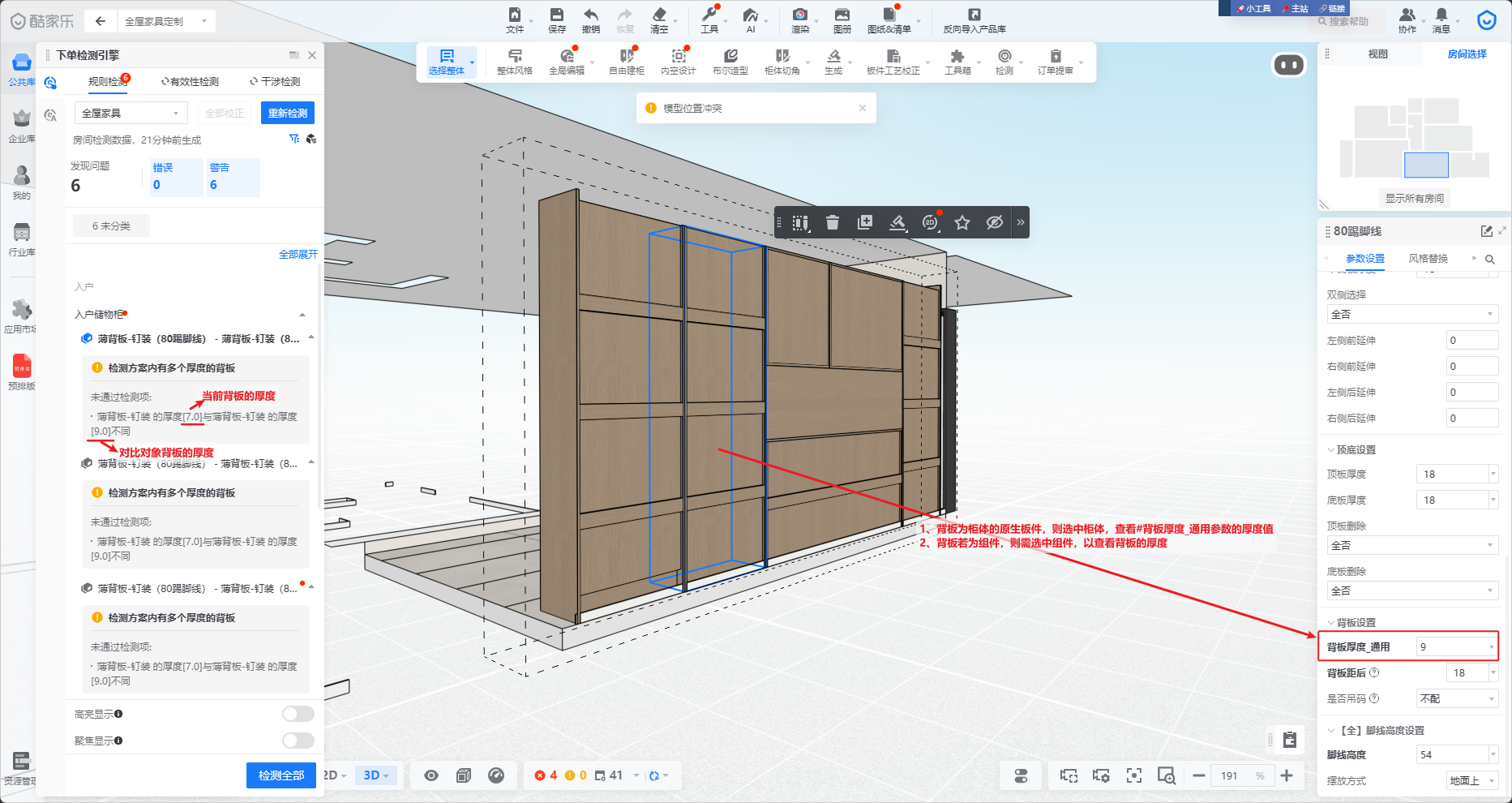Click the 左侧前延伸 input field
The image size is (1512, 803).
[1471, 341]
